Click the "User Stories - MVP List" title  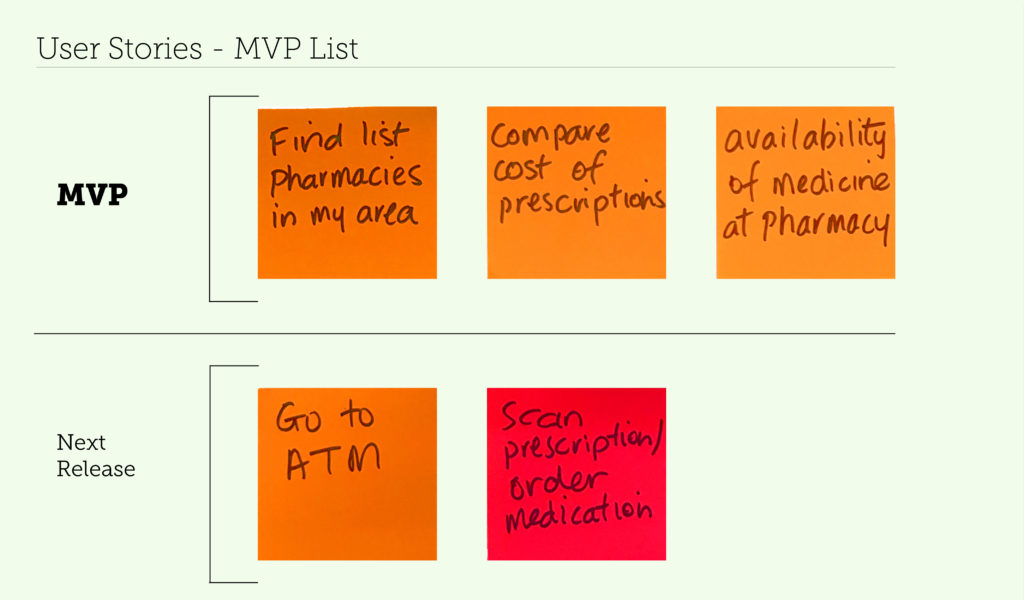point(197,48)
